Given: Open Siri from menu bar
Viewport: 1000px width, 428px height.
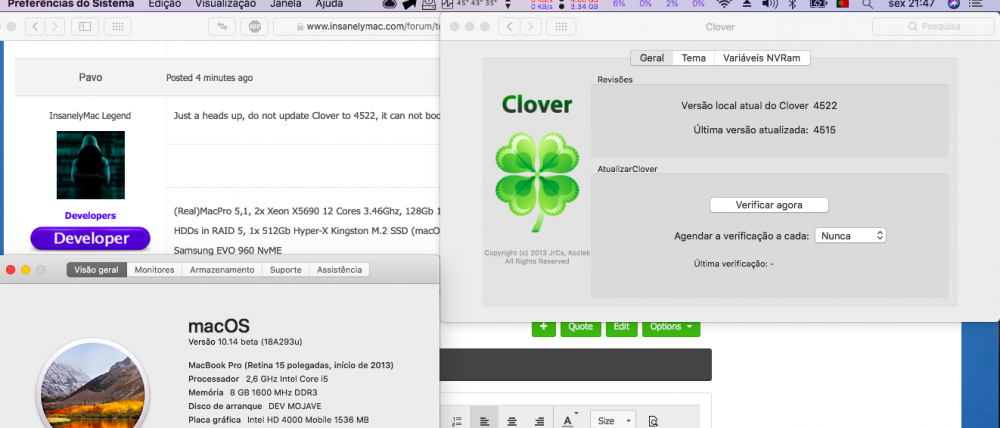Looking at the screenshot, I should click(x=953, y=4).
